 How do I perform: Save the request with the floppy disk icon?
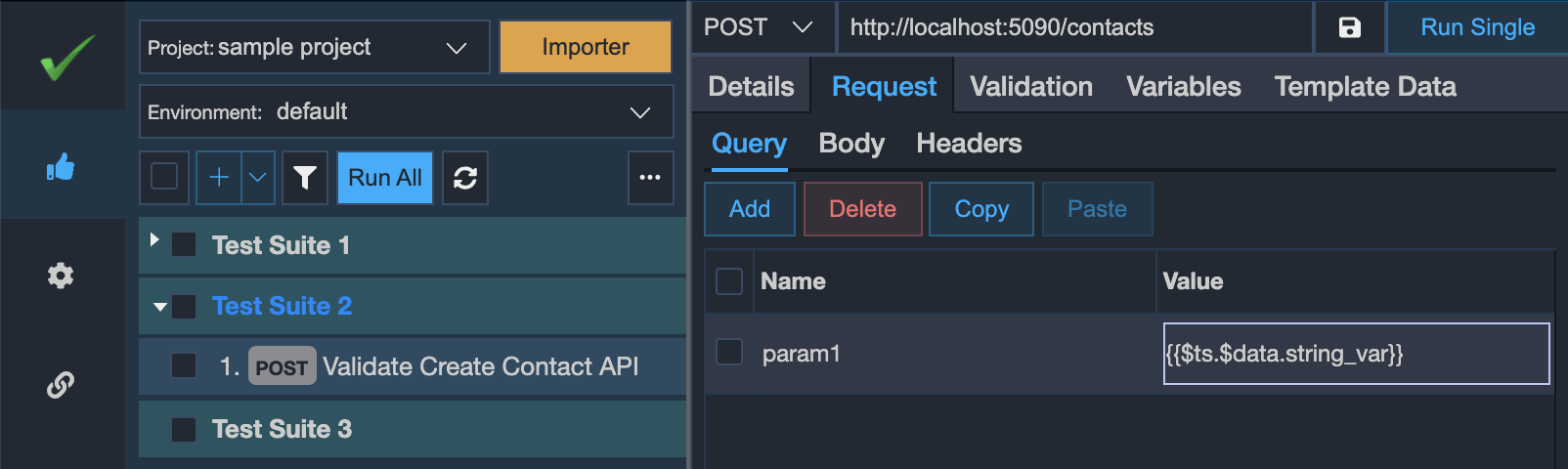[1349, 27]
